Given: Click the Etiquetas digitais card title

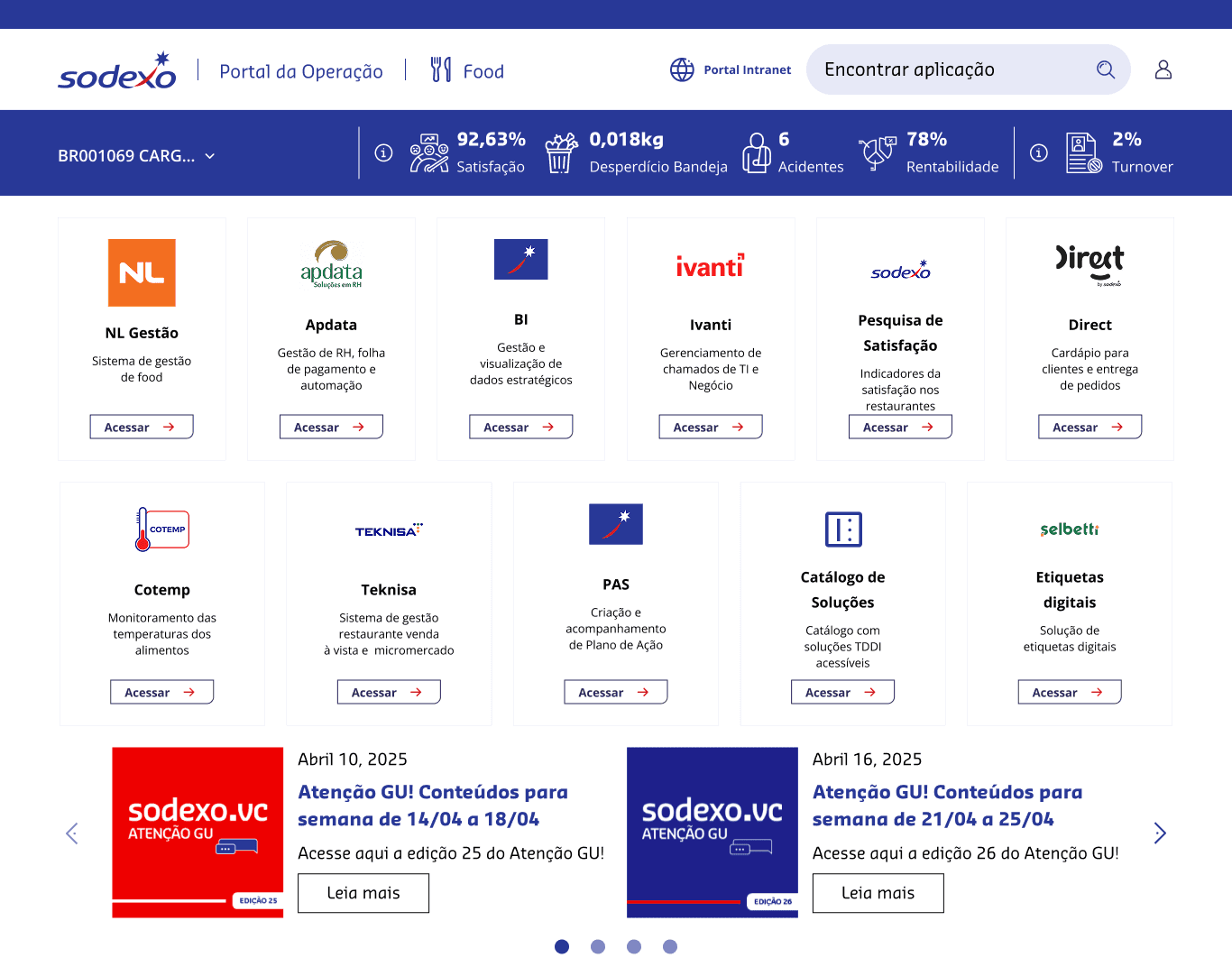Looking at the screenshot, I should pos(1070,590).
